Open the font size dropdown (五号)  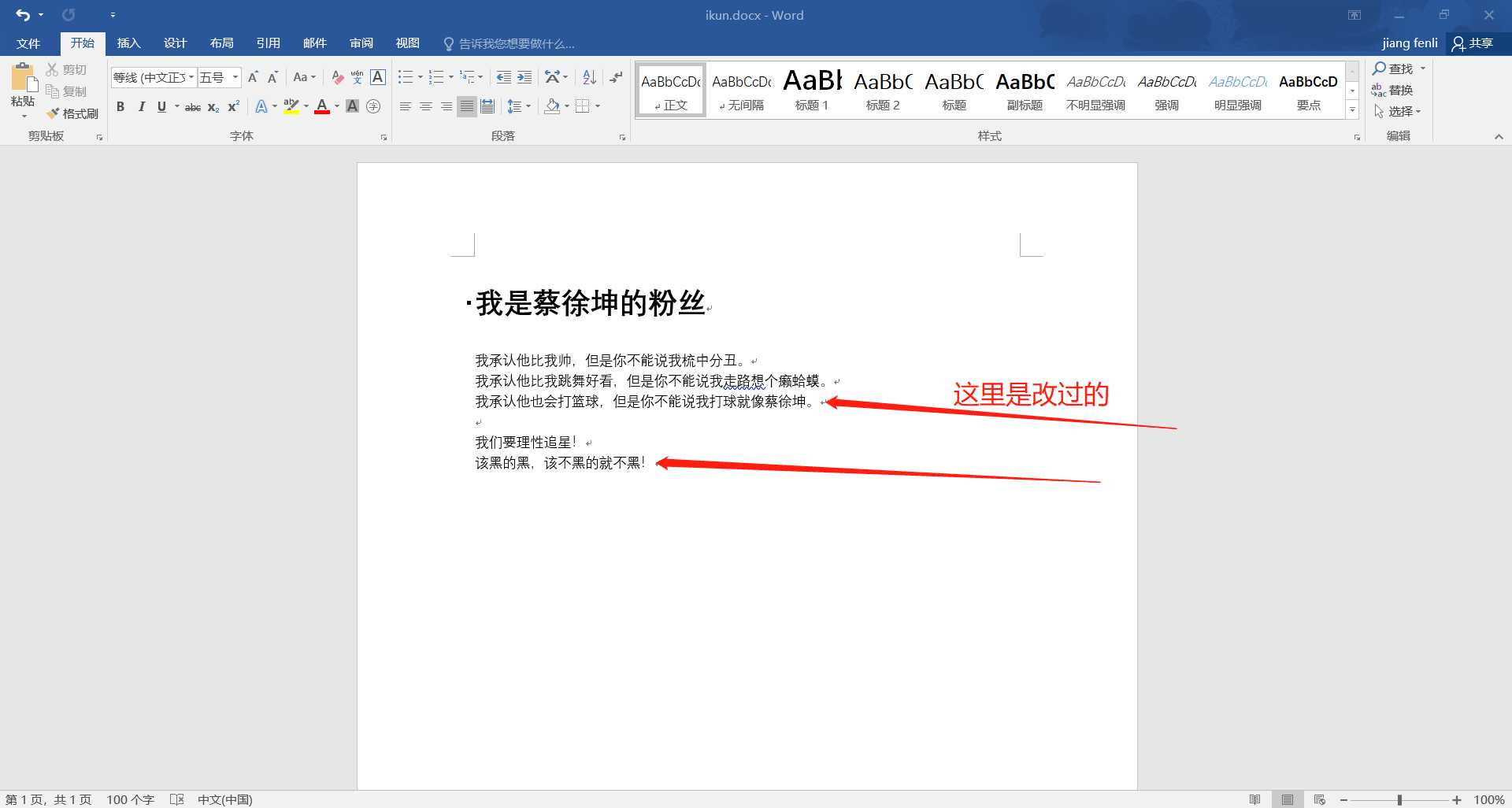[x=235, y=77]
